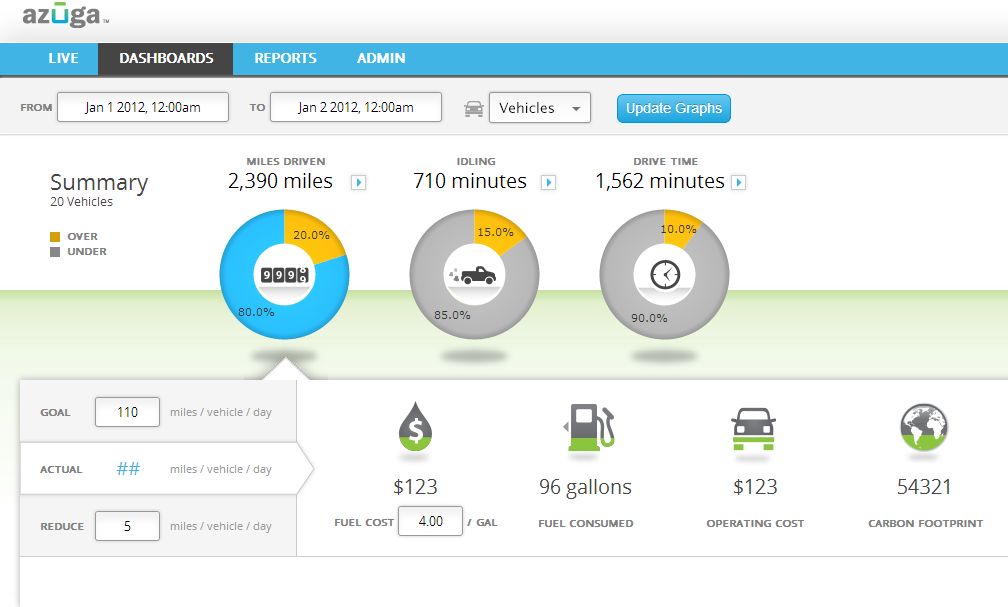Screen dimensions: 1008x607
Task: Click the Update Graphs button
Action: tap(674, 108)
